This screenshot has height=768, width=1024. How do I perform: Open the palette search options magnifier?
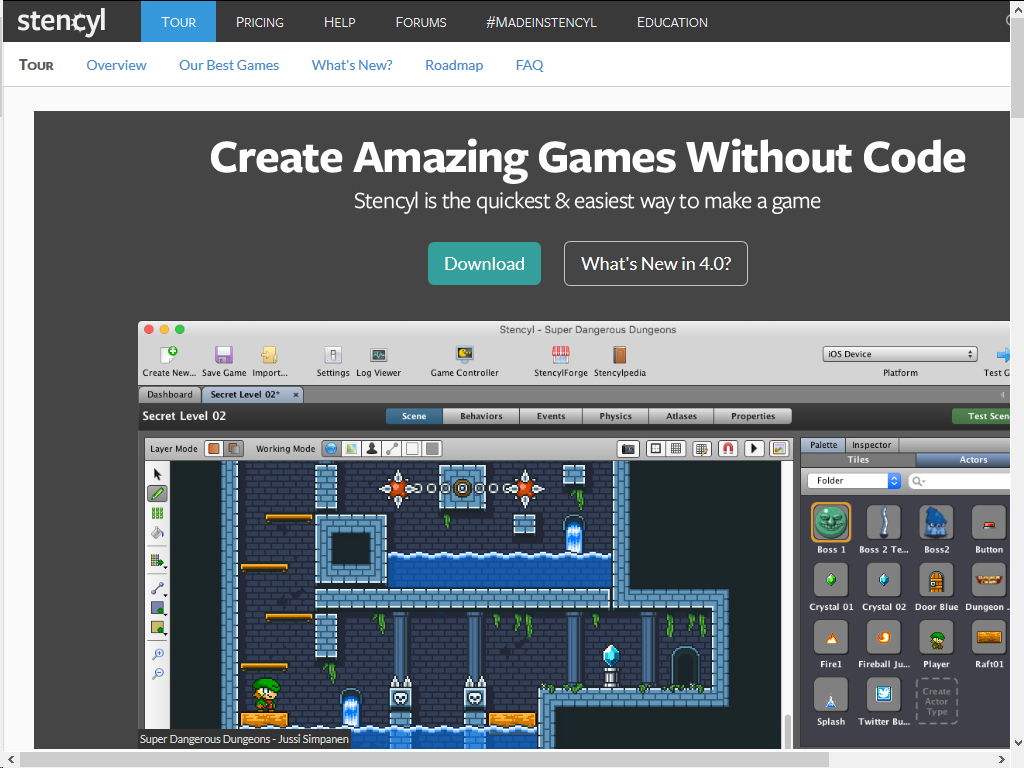[x=917, y=481]
